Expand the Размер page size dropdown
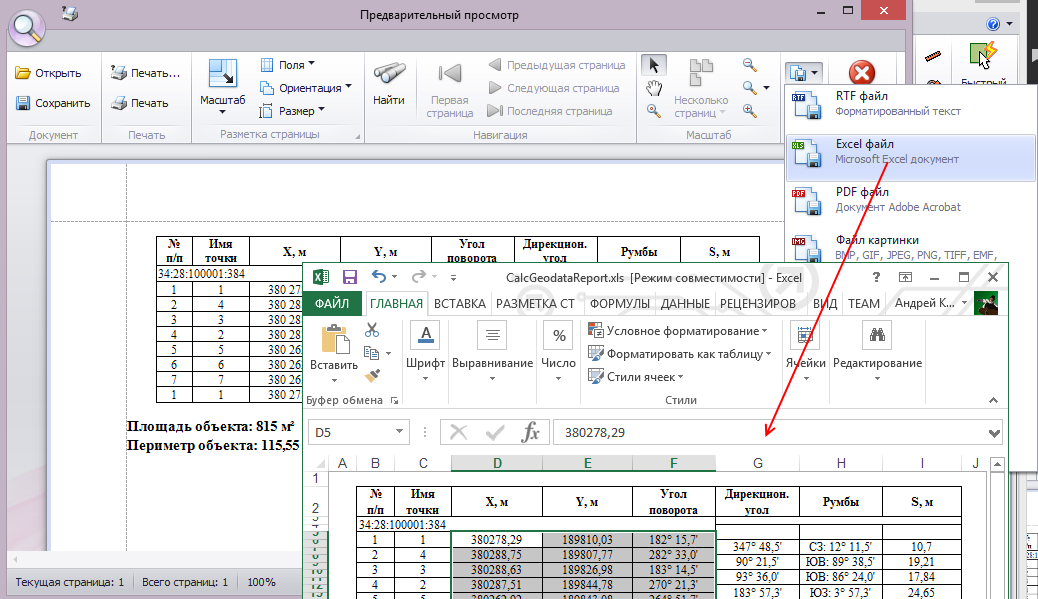 pos(293,111)
